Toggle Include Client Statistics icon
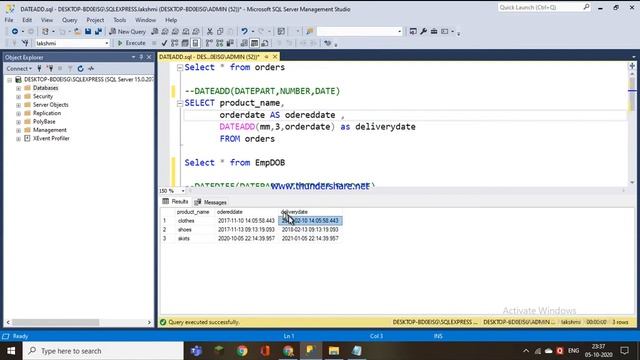This screenshot has height=360, width=640. (x=230, y=43)
